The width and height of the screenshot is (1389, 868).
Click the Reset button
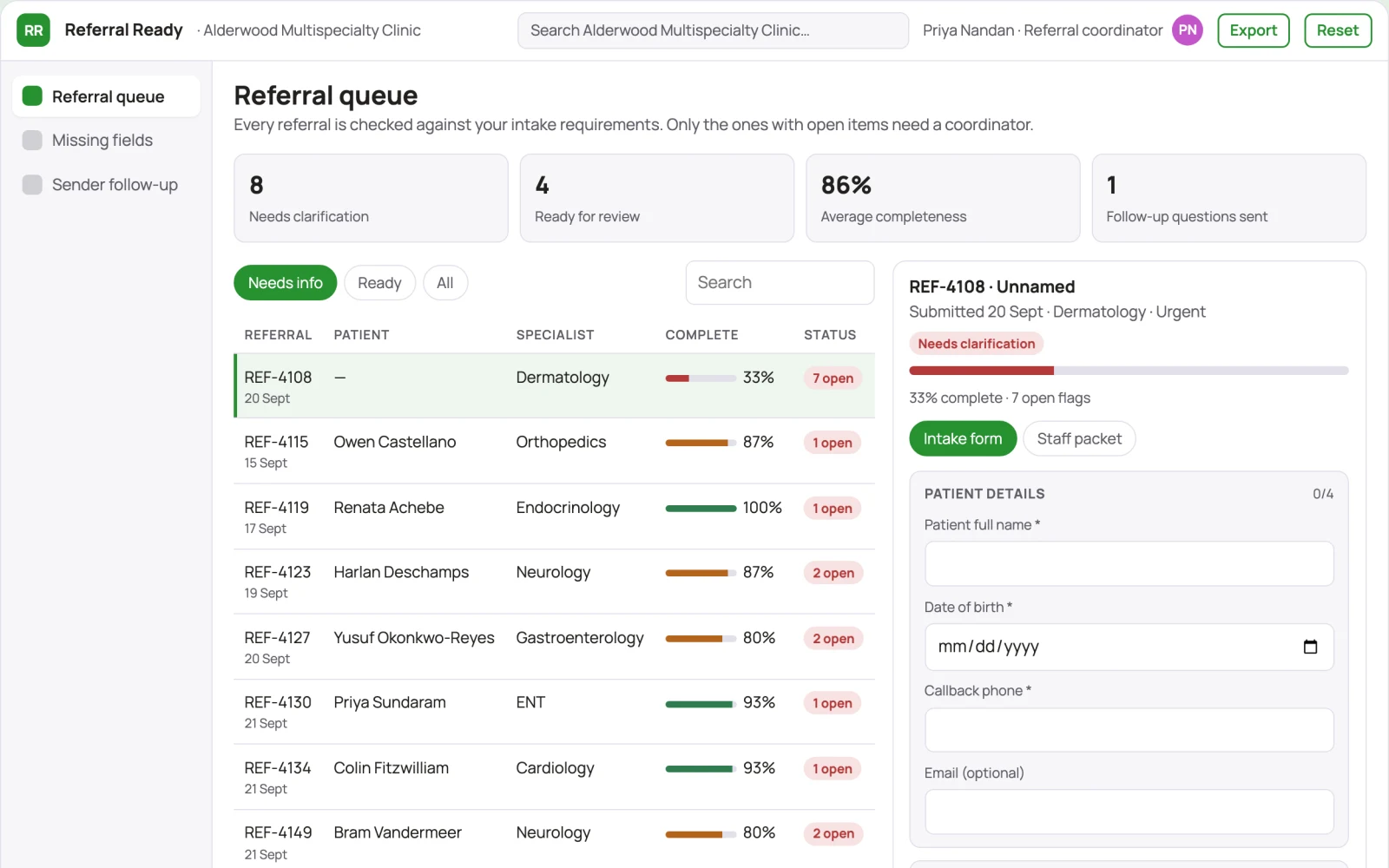tap(1337, 30)
